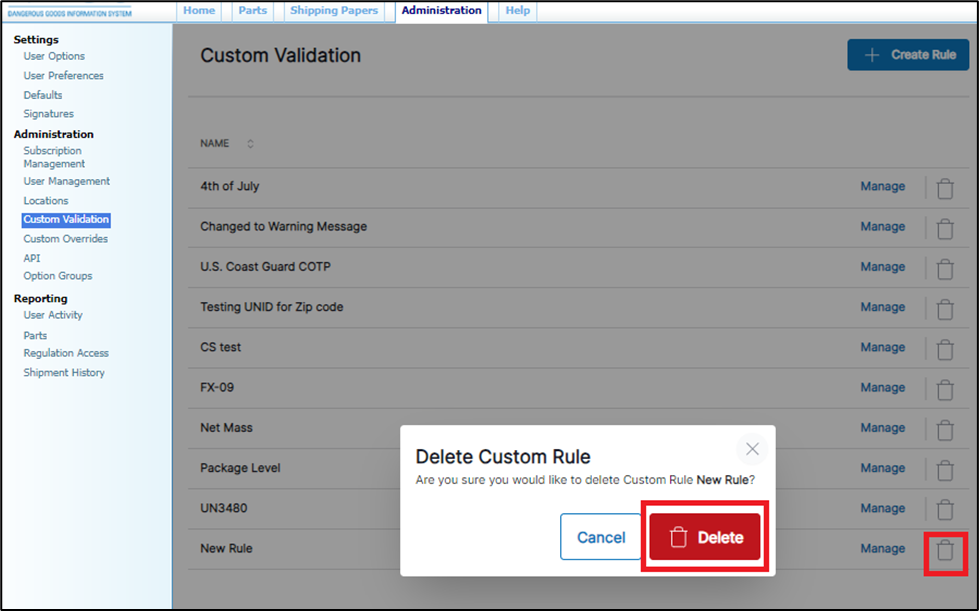Open Shipment History under Reporting
The image size is (979, 611).
coord(64,373)
